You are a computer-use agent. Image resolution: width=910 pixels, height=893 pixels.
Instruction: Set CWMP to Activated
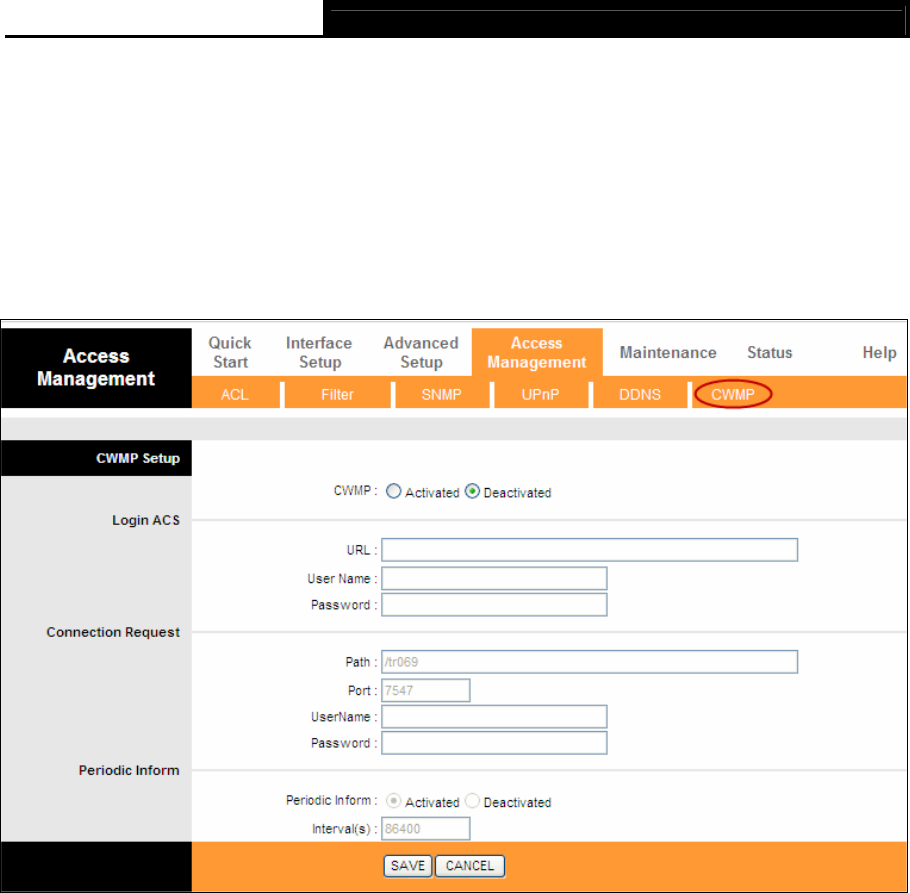point(393,491)
